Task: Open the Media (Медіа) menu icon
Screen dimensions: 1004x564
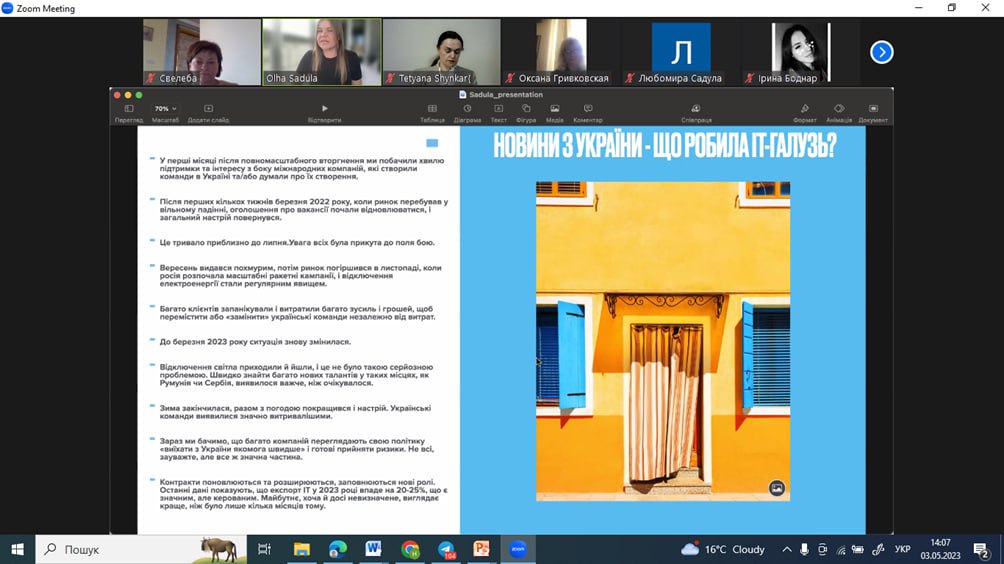Action: pyautogui.click(x=554, y=108)
